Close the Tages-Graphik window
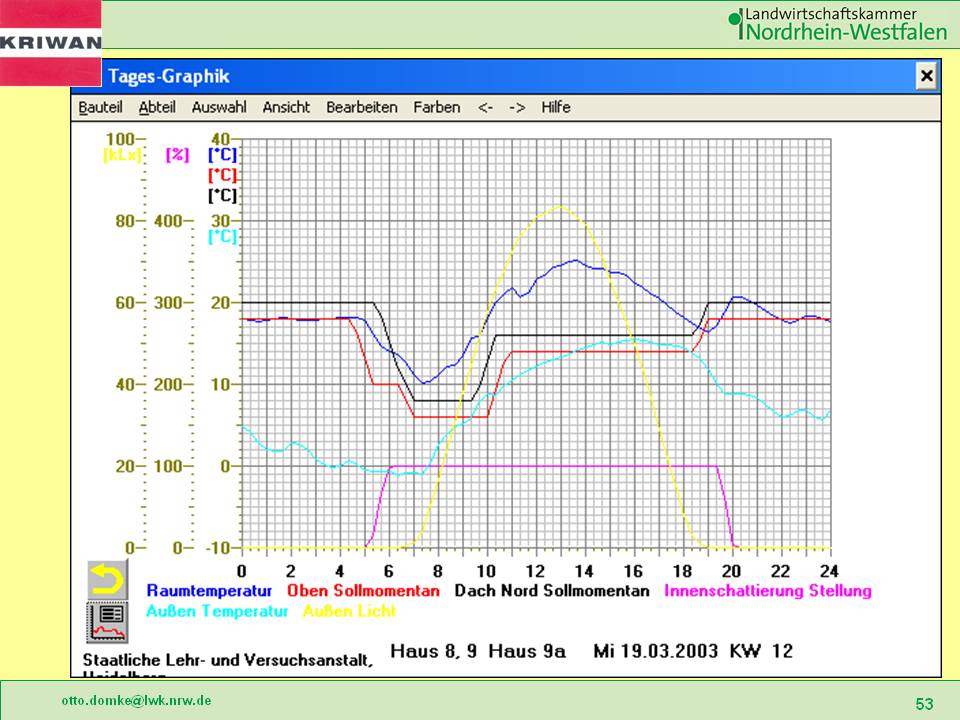The height and width of the screenshot is (720, 960). pyautogui.click(x=926, y=76)
